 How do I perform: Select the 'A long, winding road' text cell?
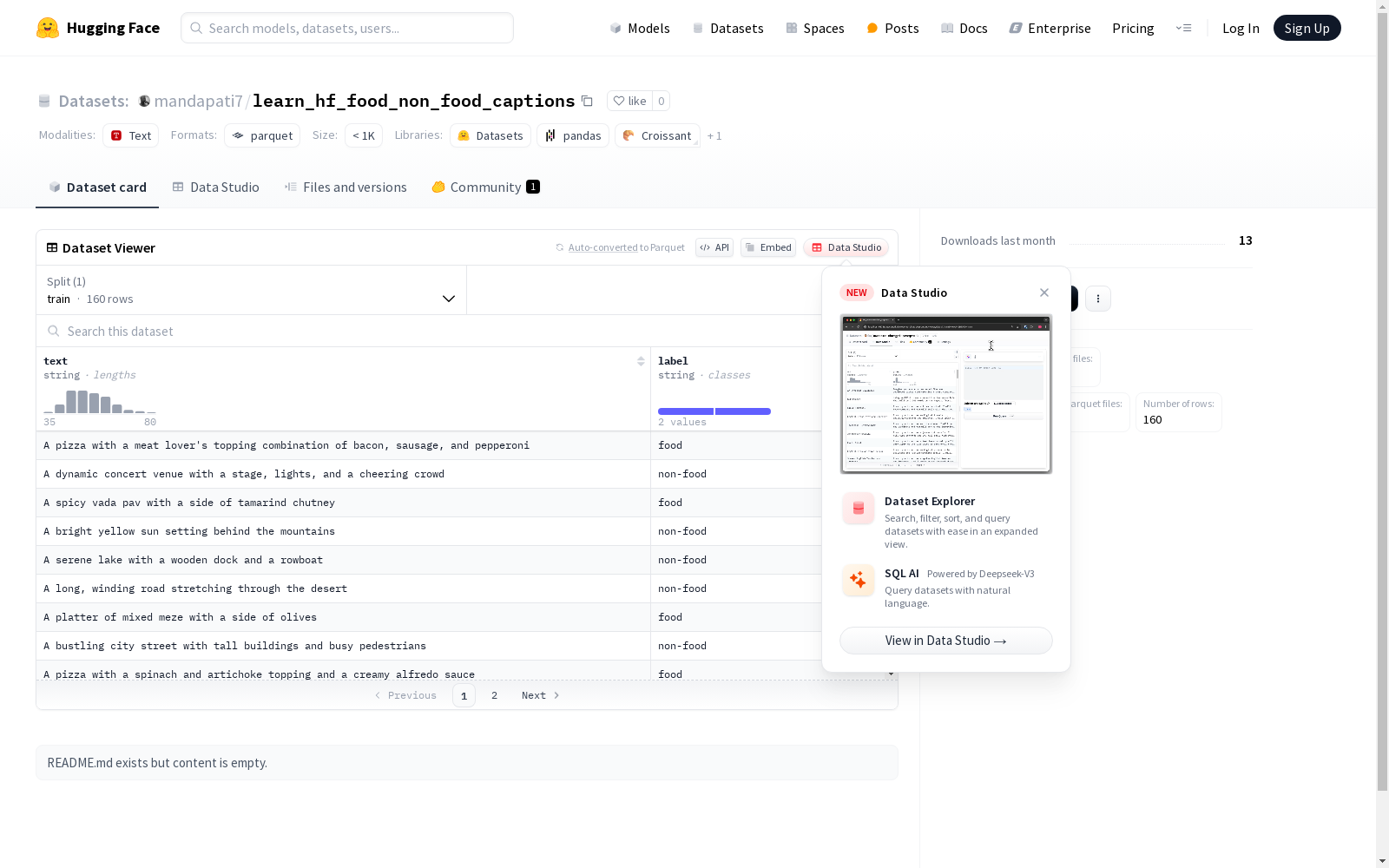(343, 589)
